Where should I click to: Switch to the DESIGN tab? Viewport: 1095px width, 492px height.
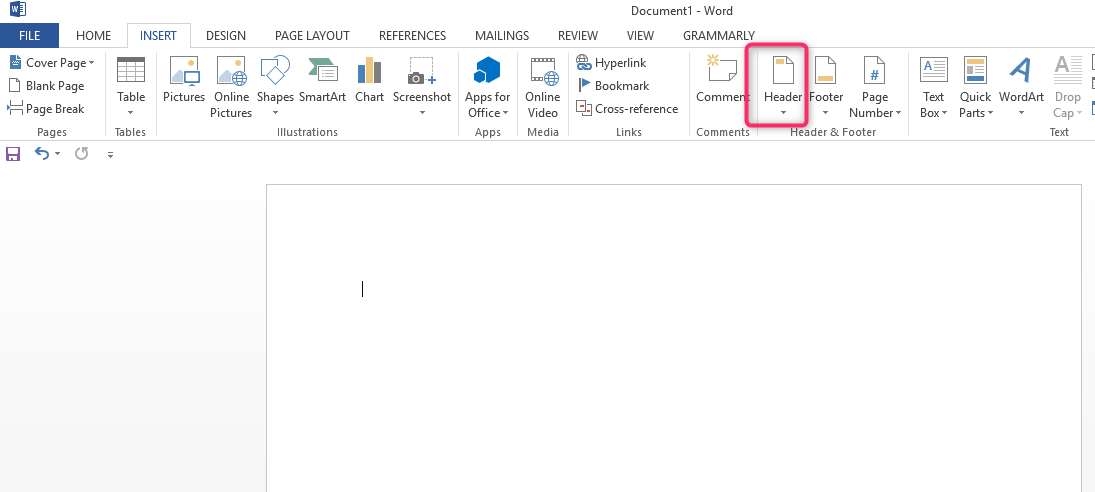coord(226,36)
